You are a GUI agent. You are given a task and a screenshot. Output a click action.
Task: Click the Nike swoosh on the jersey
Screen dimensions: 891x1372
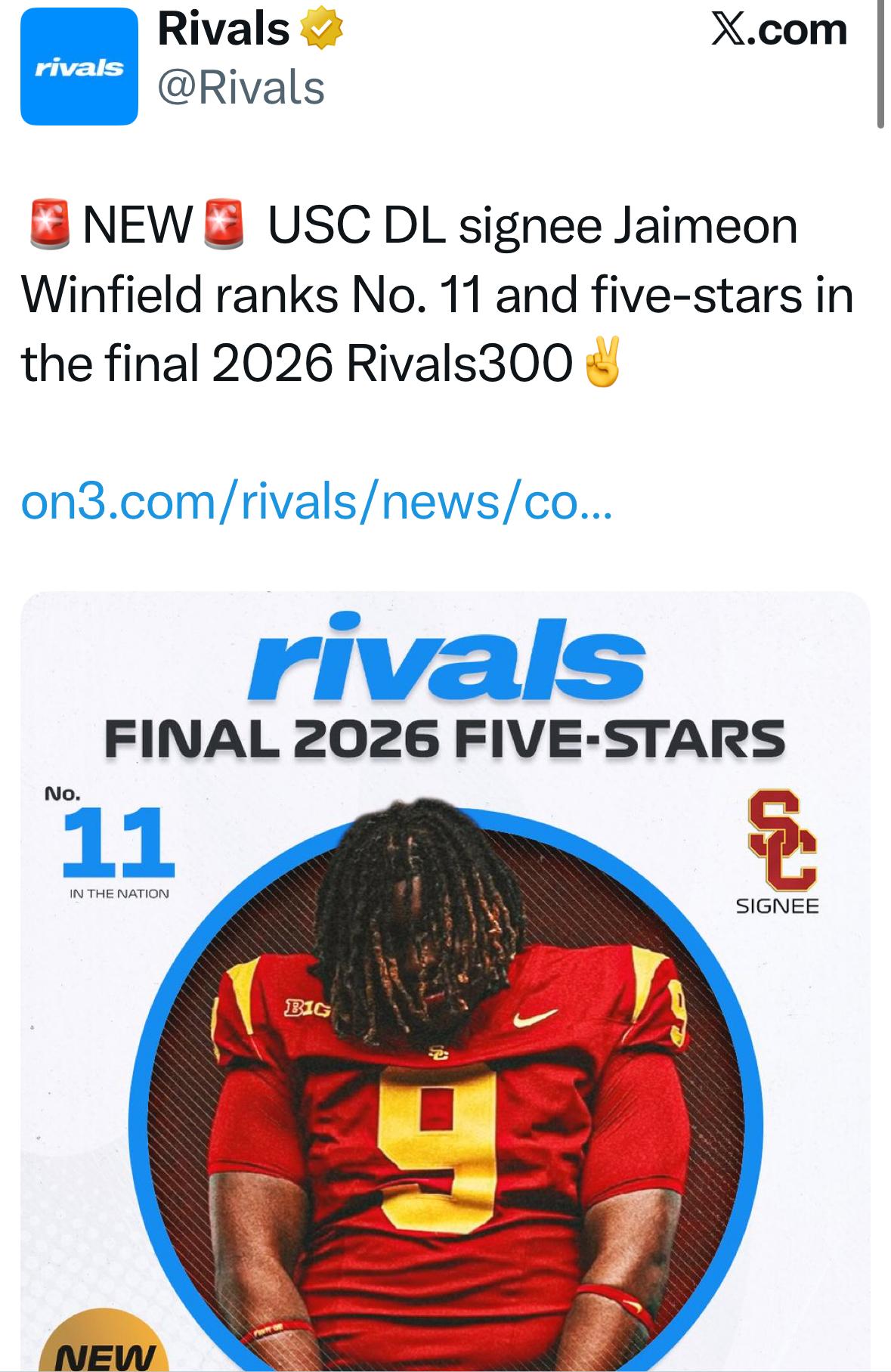(x=534, y=1017)
